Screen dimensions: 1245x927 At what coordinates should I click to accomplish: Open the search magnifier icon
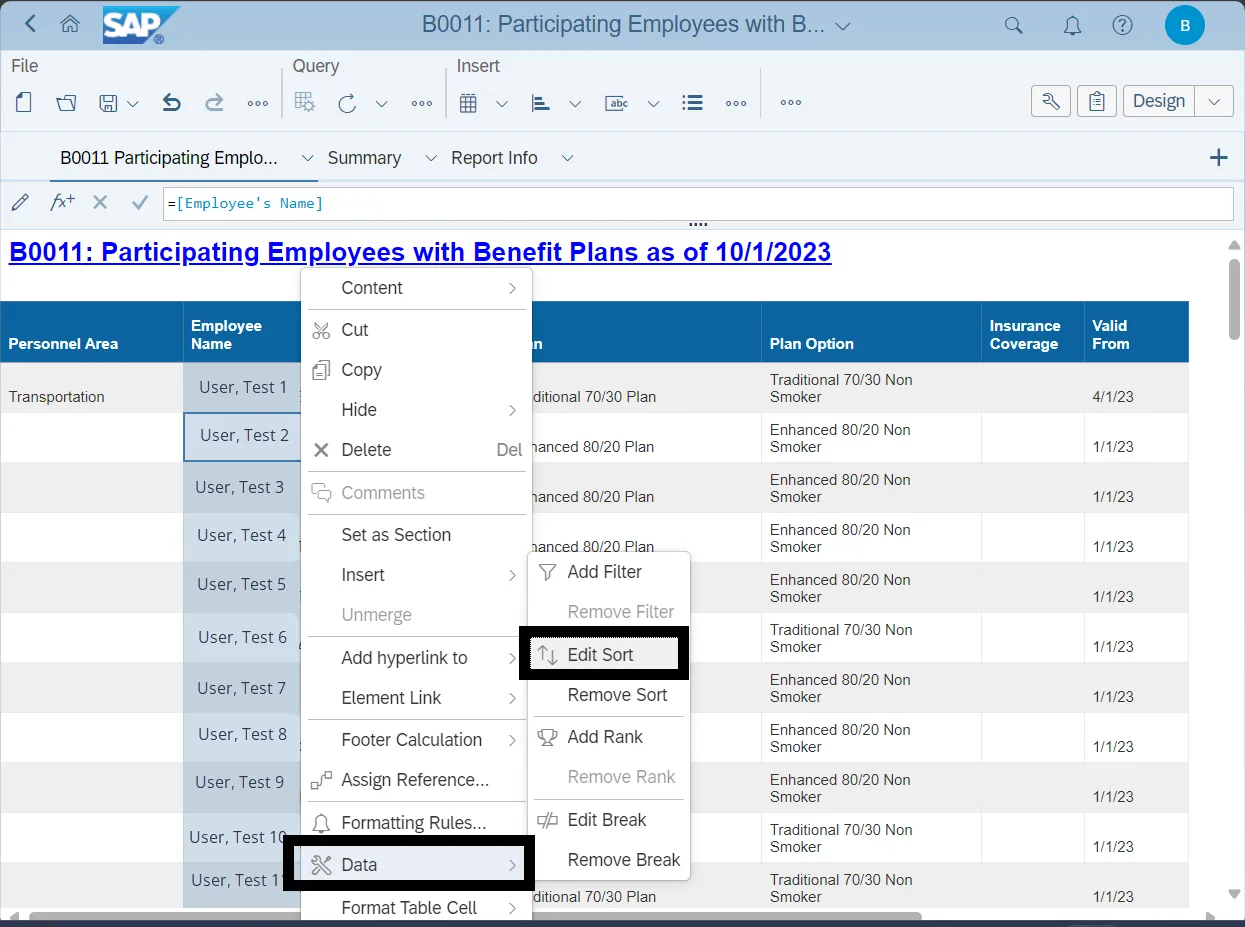tap(1014, 26)
